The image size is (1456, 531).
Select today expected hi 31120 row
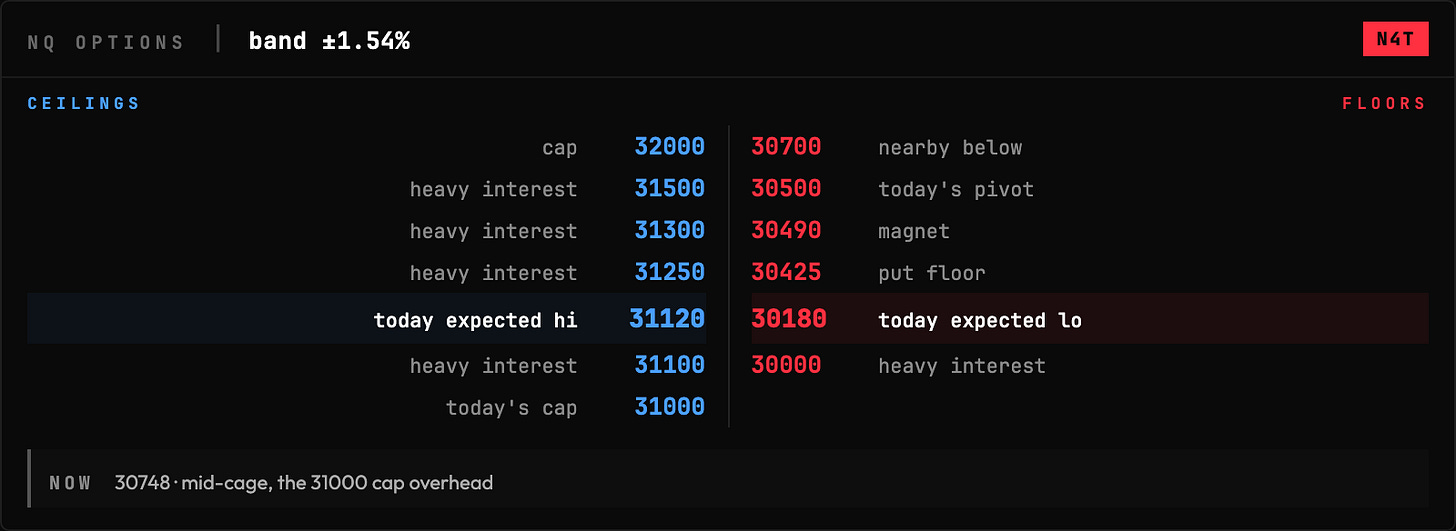367,319
